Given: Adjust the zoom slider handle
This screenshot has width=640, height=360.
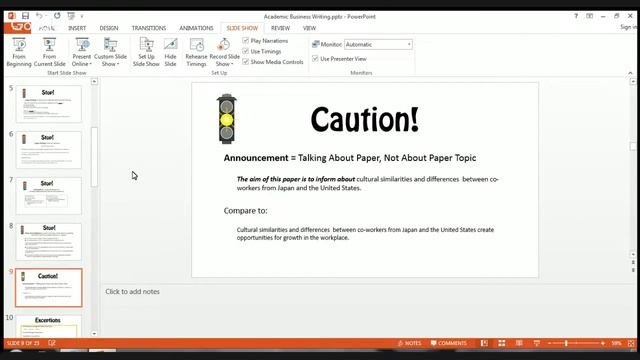Looking at the screenshot, I should pyautogui.click(x=566, y=343).
